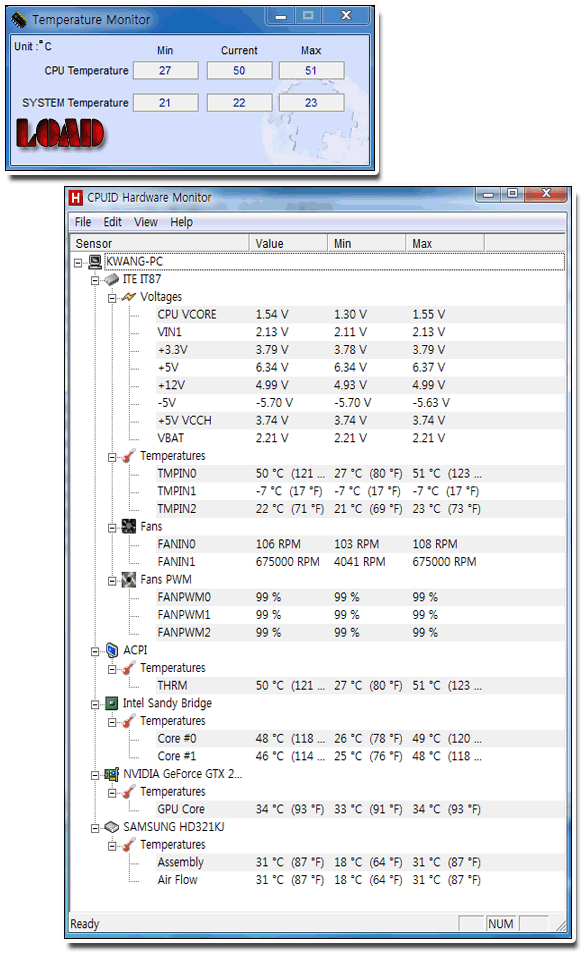Collapse the KWANG-PC root node
Viewport: 582px width, 964px height.
78,263
